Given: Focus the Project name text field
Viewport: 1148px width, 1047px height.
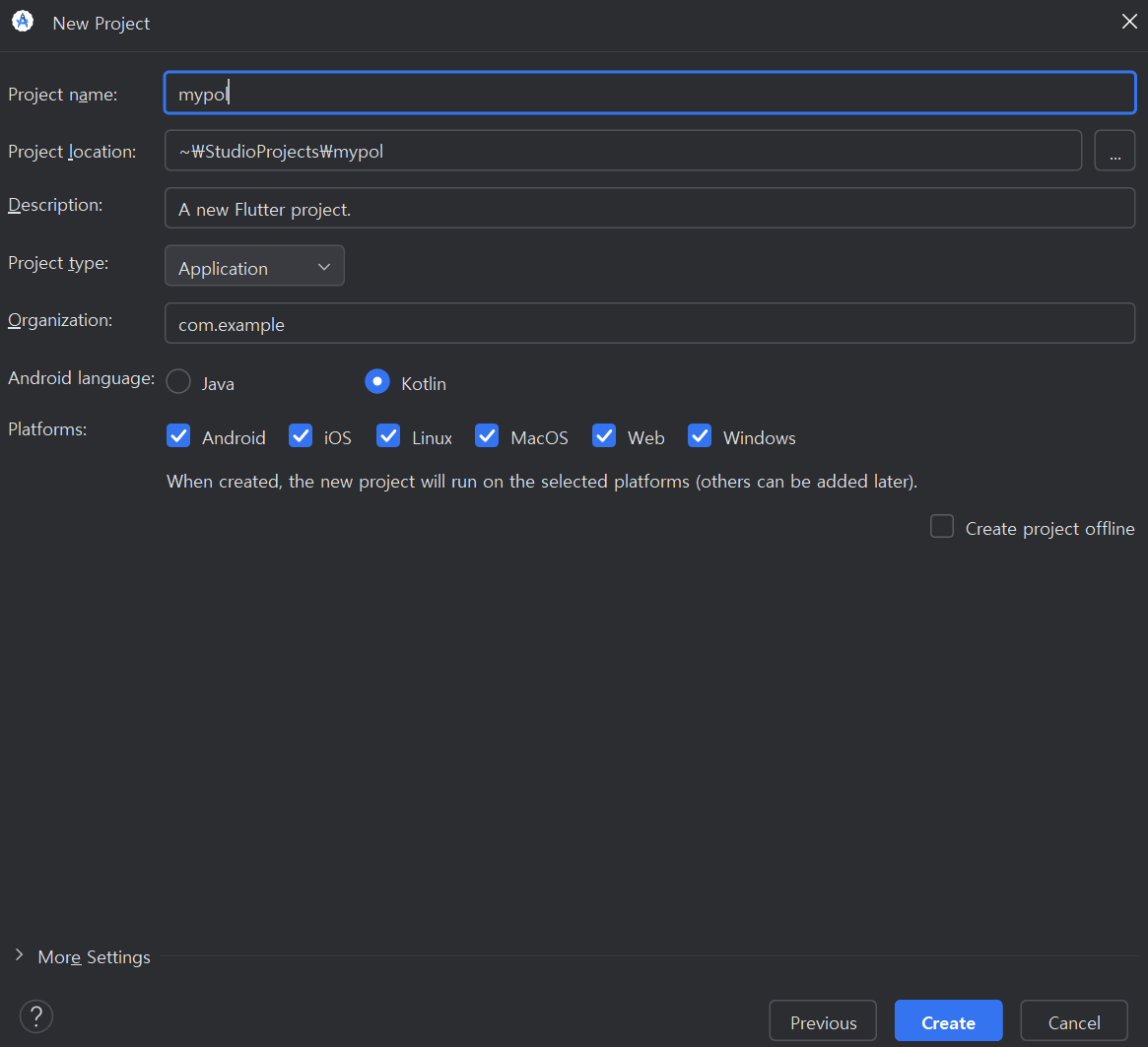Looking at the screenshot, I should pyautogui.click(x=650, y=94).
